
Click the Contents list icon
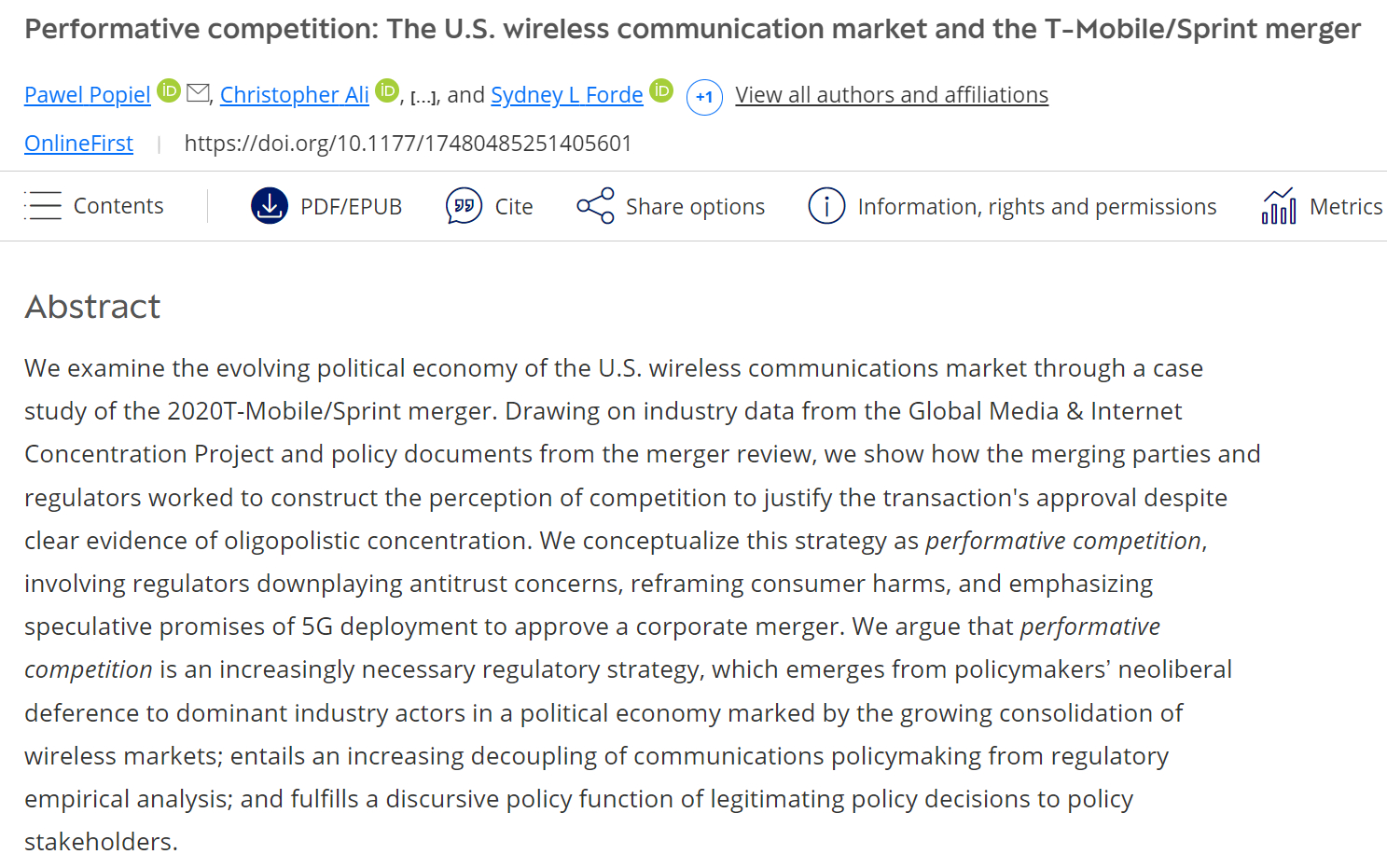(x=43, y=206)
